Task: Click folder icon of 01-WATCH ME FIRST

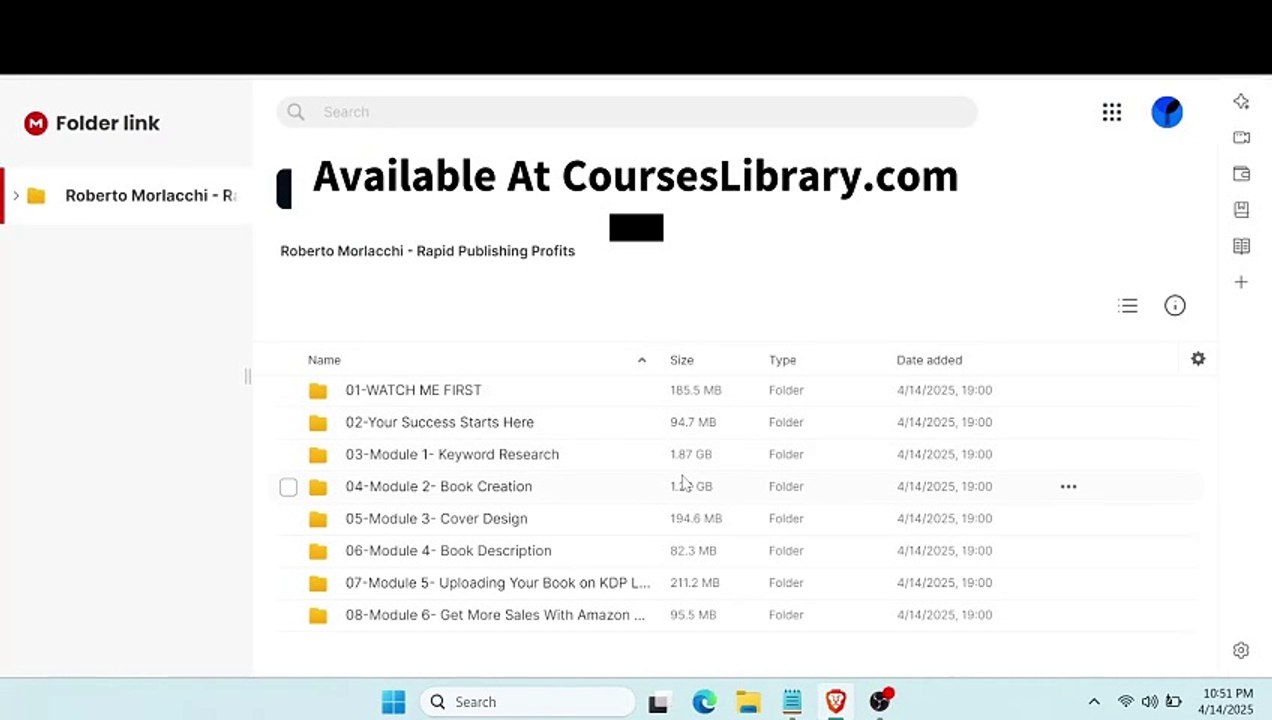Action: pos(318,390)
